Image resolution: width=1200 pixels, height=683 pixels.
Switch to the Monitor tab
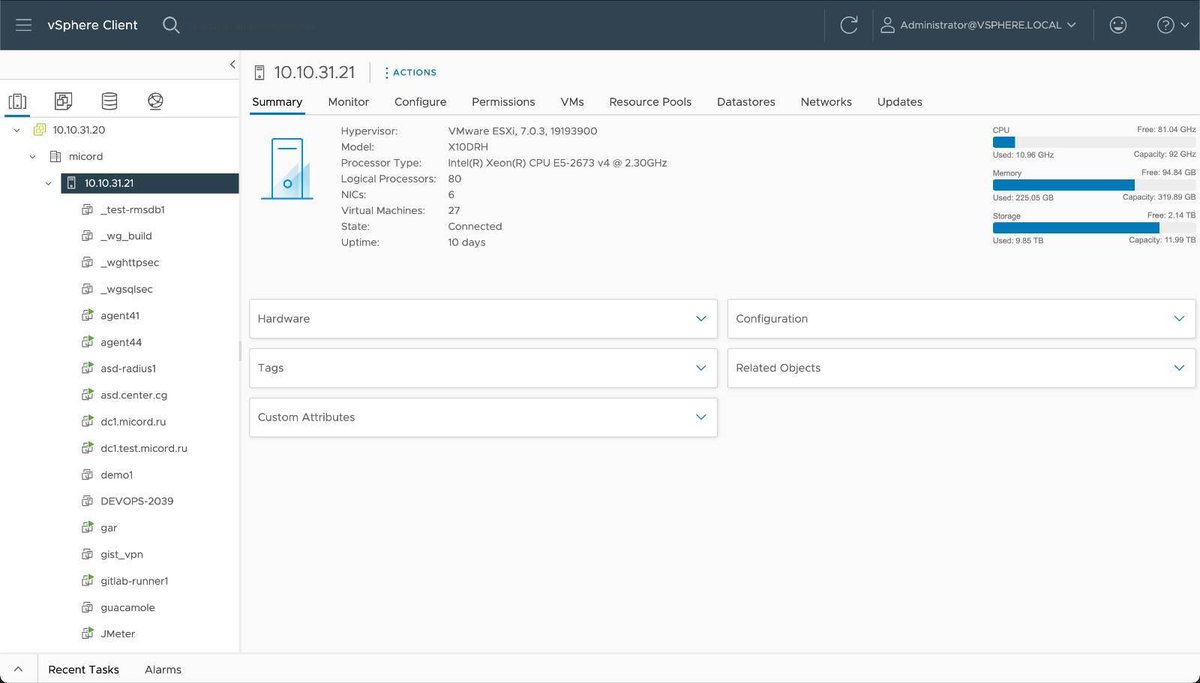click(x=349, y=102)
